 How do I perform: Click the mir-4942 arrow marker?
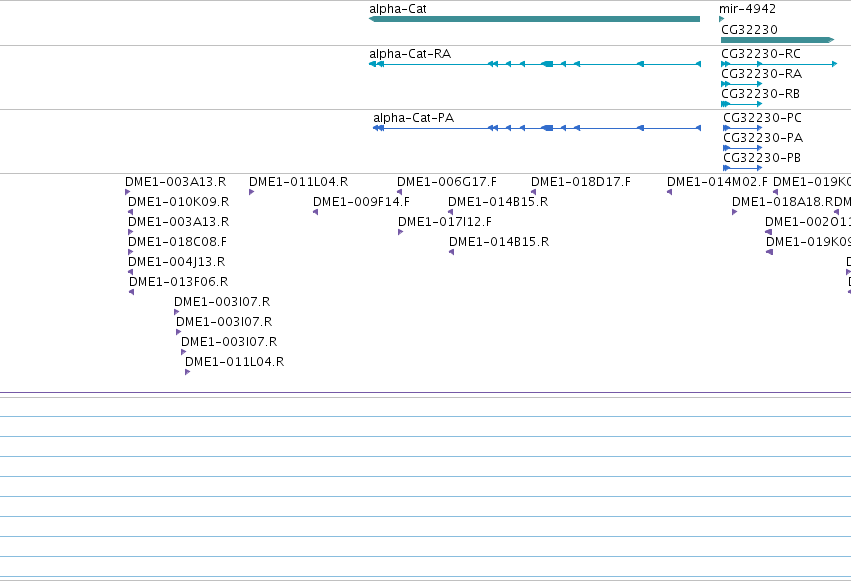721,19
